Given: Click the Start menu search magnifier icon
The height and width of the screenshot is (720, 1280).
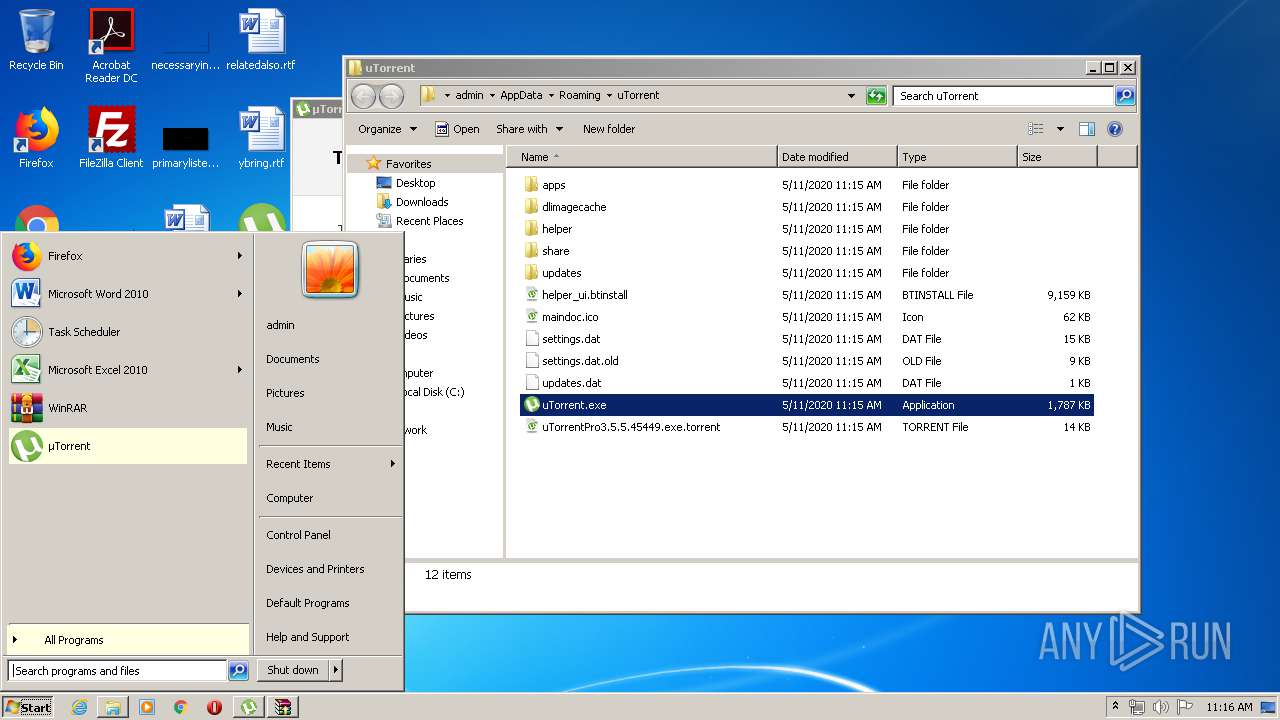Looking at the screenshot, I should pyautogui.click(x=238, y=671).
